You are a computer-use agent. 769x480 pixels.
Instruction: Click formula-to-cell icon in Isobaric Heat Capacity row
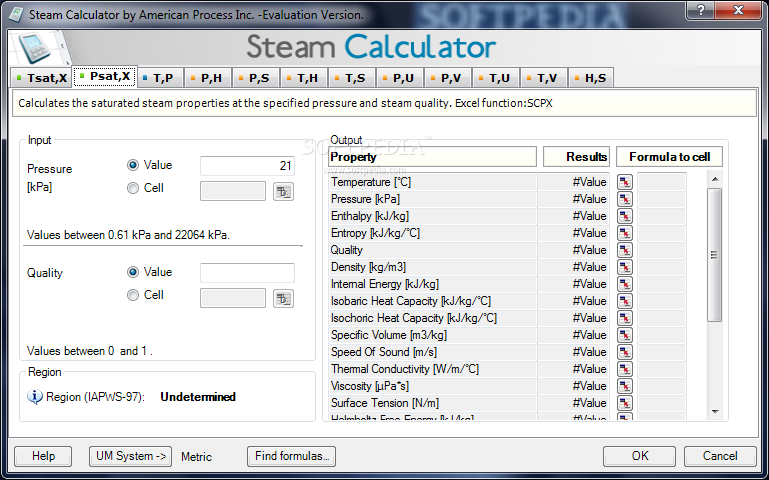(x=624, y=301)
